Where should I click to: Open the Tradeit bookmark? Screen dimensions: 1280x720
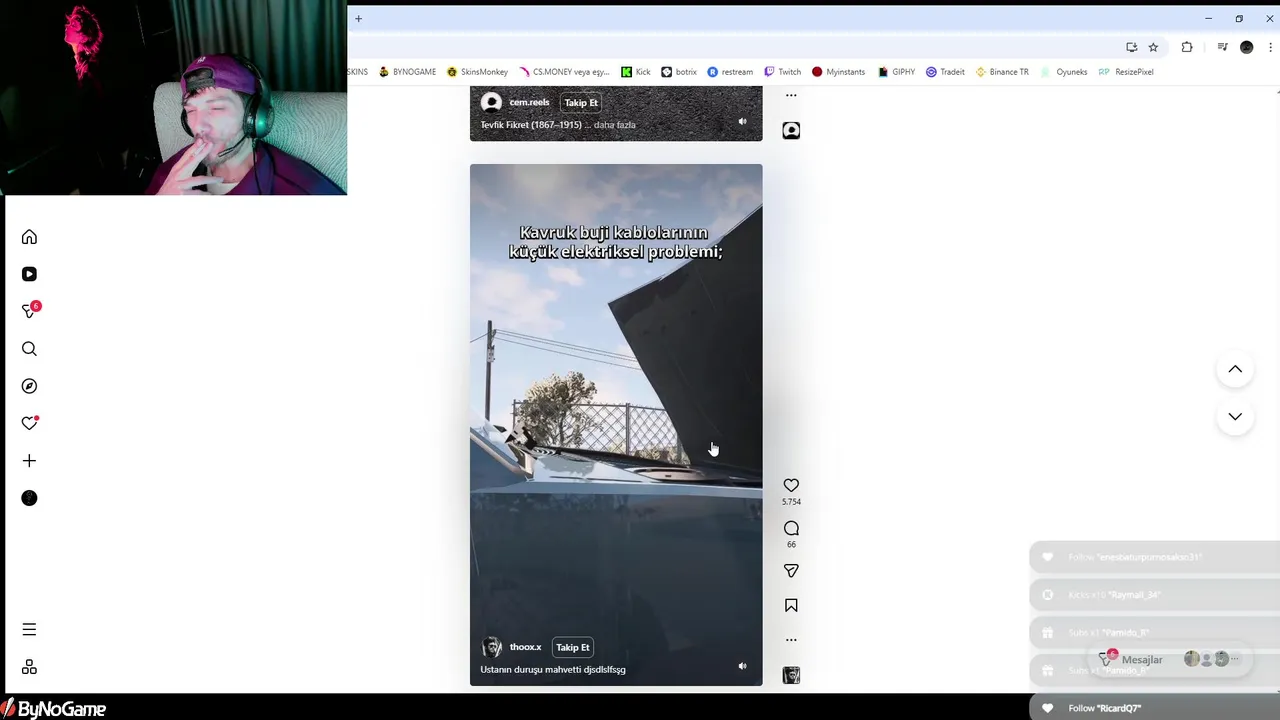[945, 72]
